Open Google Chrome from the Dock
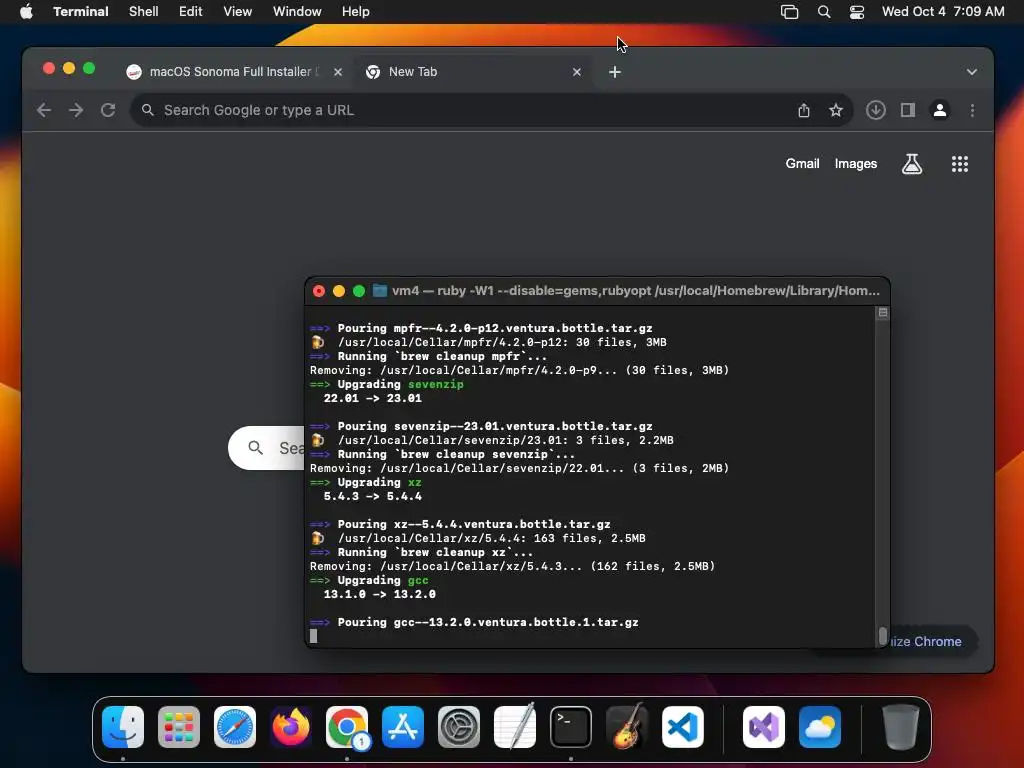Image resolution: width=1024 pixels, height=768 pixels. pos(347,727)
